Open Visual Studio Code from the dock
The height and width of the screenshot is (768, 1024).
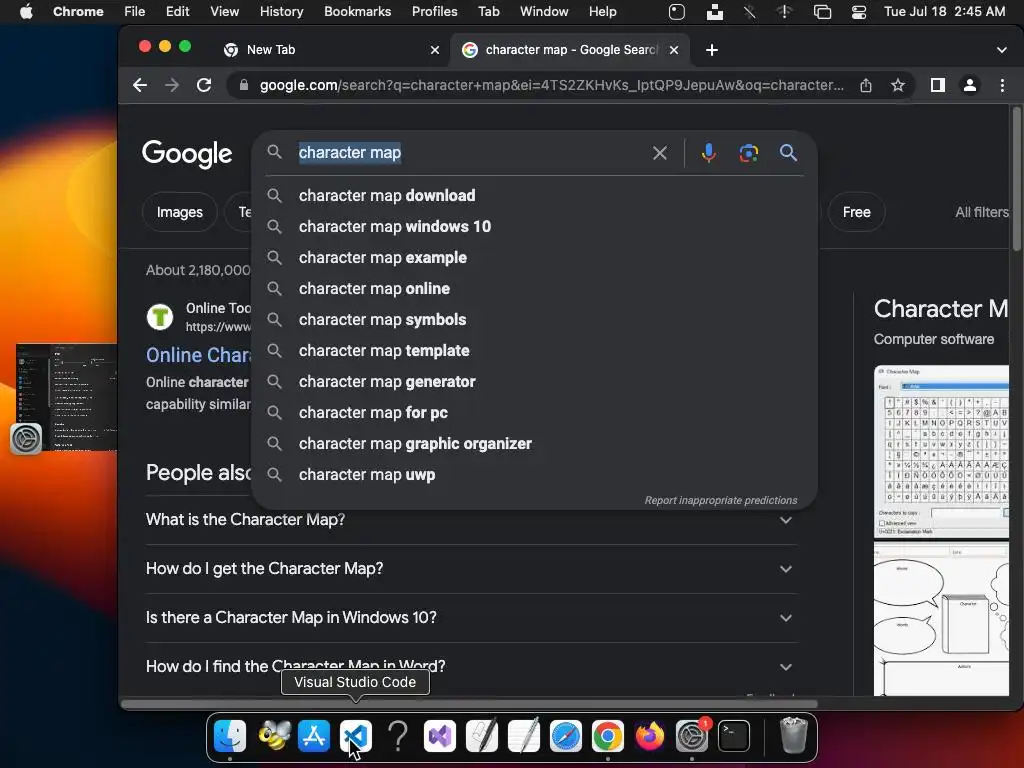click(356, 736)
